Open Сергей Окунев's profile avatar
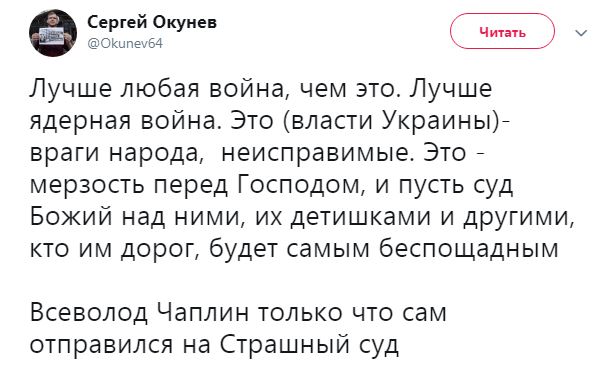The image size is (608, 373). pyautogui.click(x=53, y=33)
